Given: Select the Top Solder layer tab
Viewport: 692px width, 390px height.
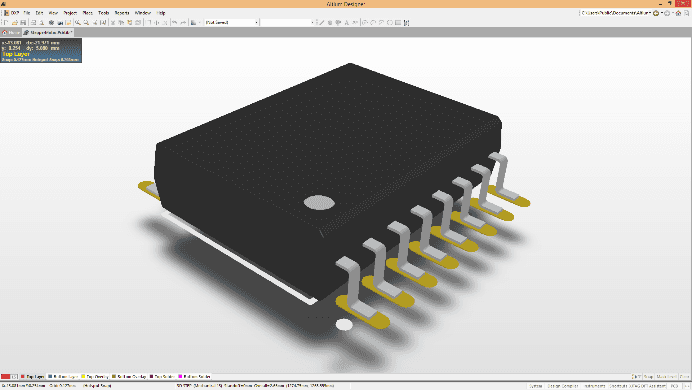Looking at the screenshot, I should [x=162, y=376].
